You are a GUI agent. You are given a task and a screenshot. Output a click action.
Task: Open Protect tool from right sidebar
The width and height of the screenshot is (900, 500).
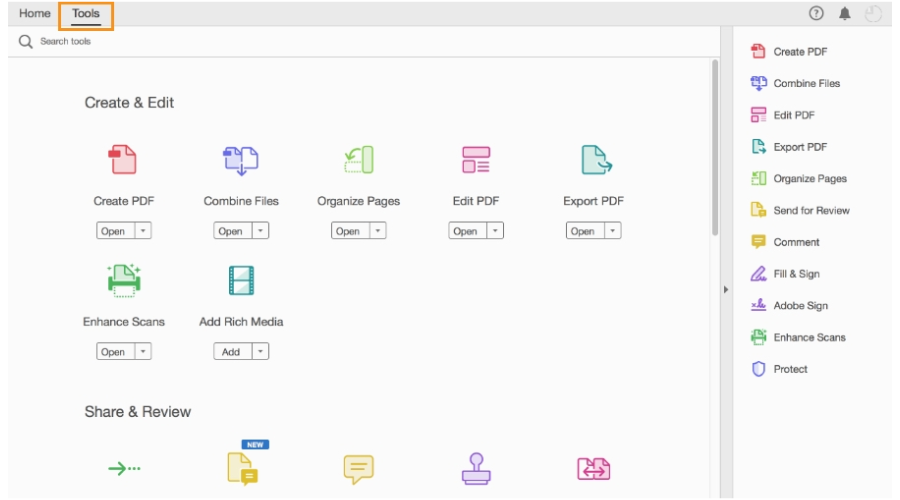tap(779, 369)
